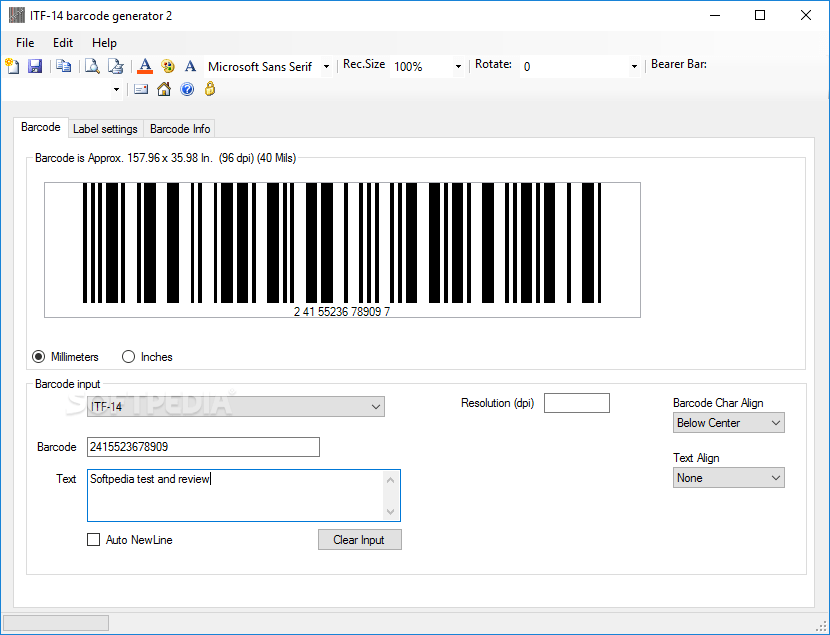Change the font color

[x=145, y=65]
